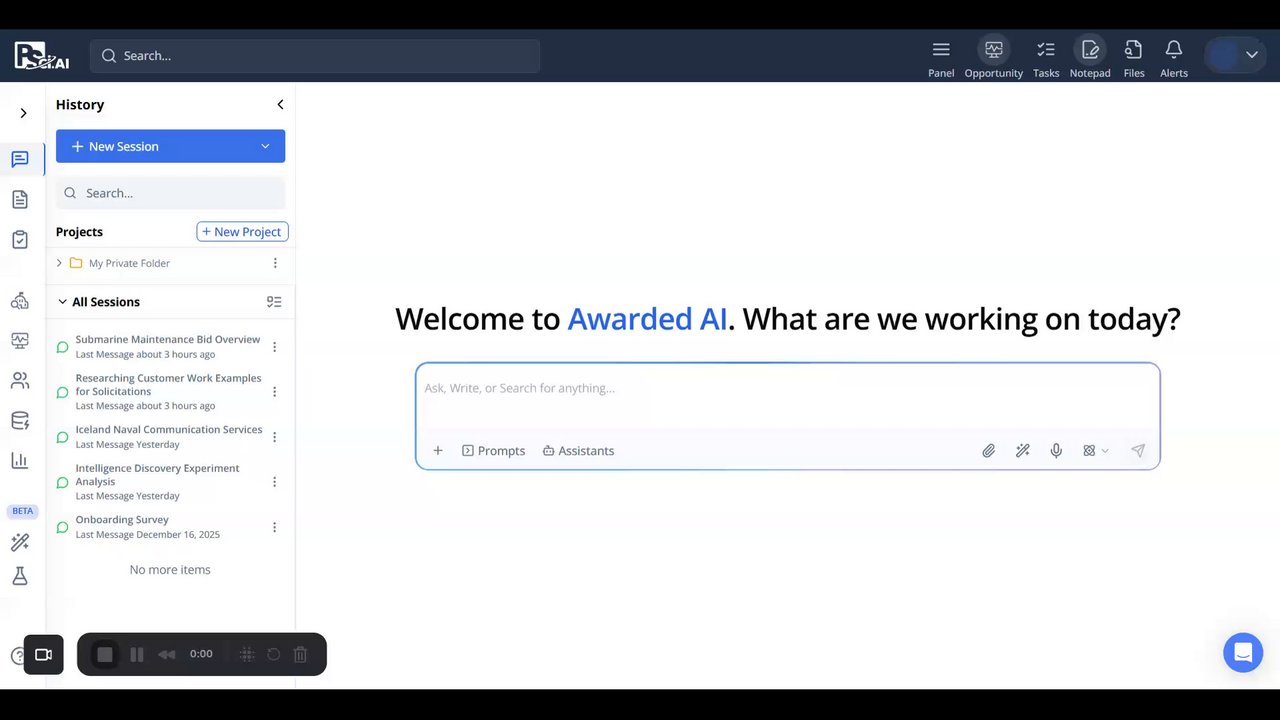Click the magic wand enhance icon in prompt box
Screen dimensions: 1280x720
coord(1022,451)
